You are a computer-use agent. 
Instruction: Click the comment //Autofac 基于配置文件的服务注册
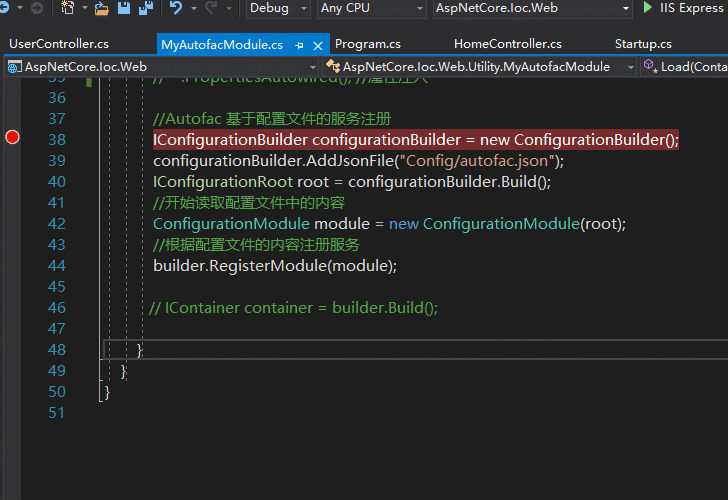(272, 119)
